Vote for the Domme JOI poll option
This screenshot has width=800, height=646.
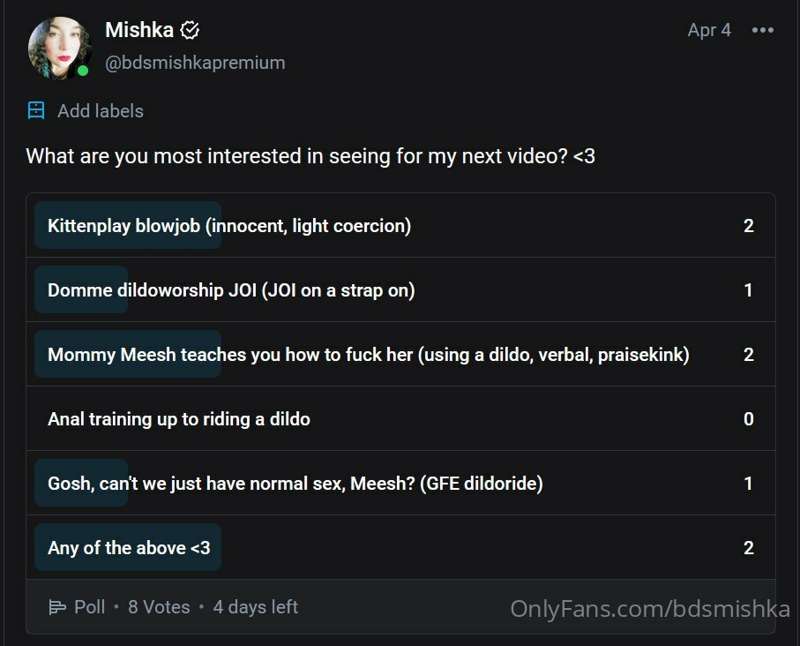pos(401,290)
